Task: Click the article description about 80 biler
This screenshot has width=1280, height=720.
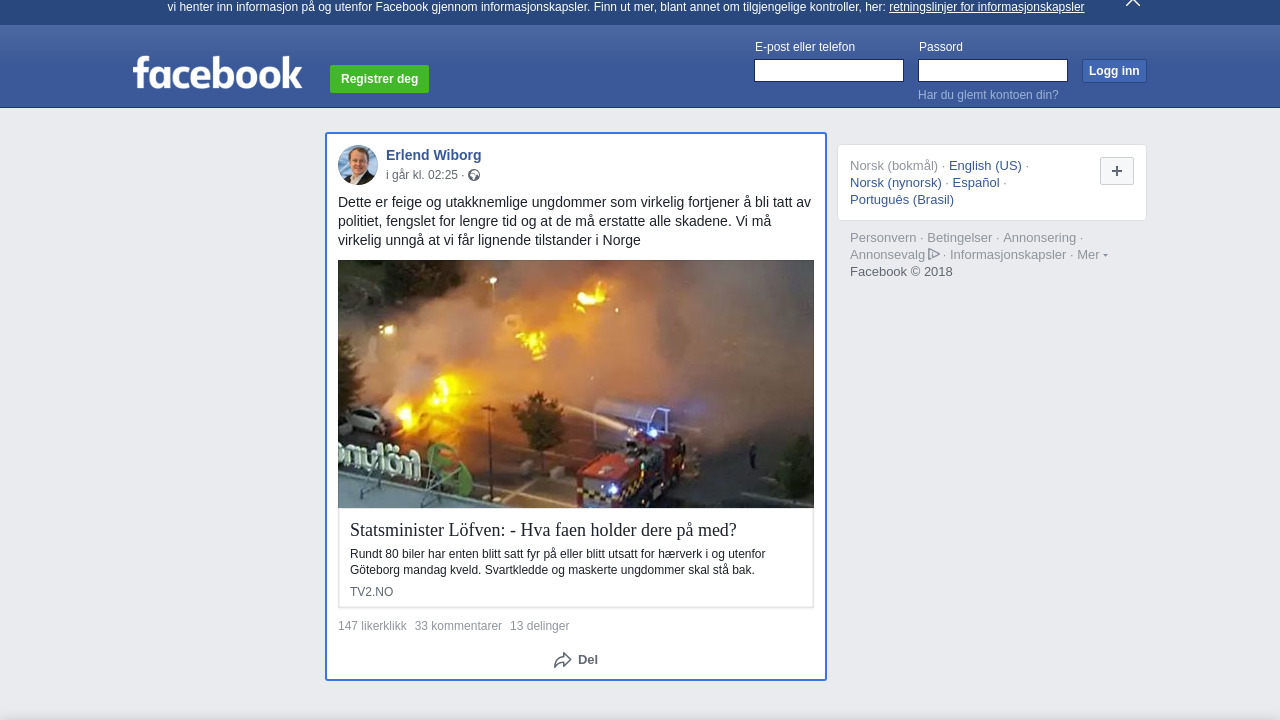Action: 558,562
